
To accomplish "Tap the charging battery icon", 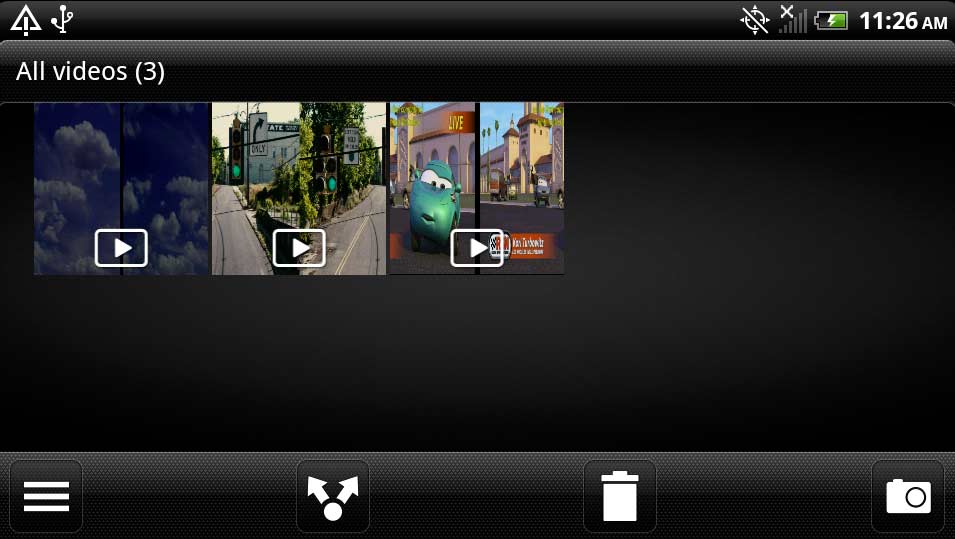I will coord(831,21).
